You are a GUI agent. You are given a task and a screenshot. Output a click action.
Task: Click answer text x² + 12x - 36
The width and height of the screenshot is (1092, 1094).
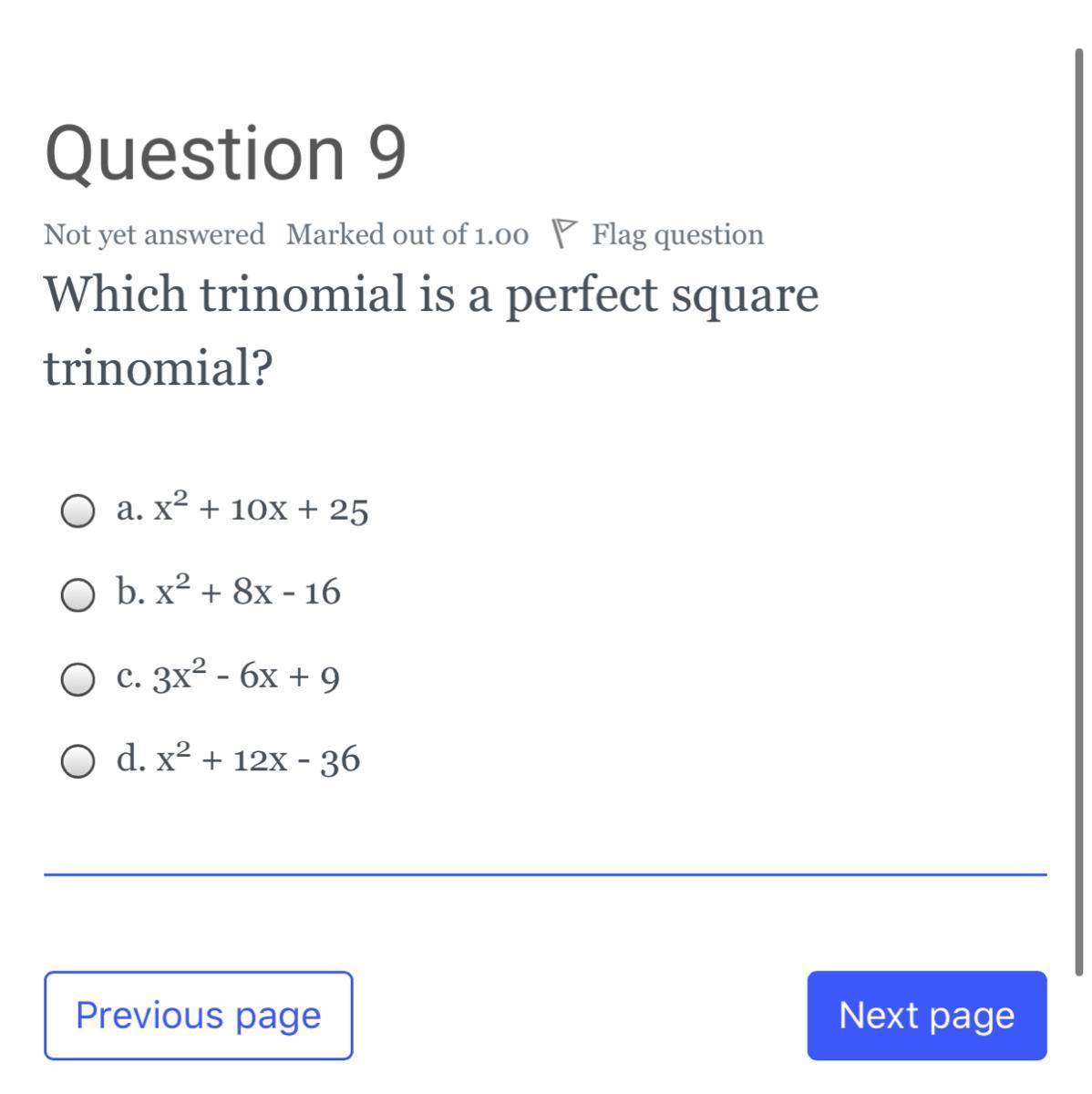[259, 759]
